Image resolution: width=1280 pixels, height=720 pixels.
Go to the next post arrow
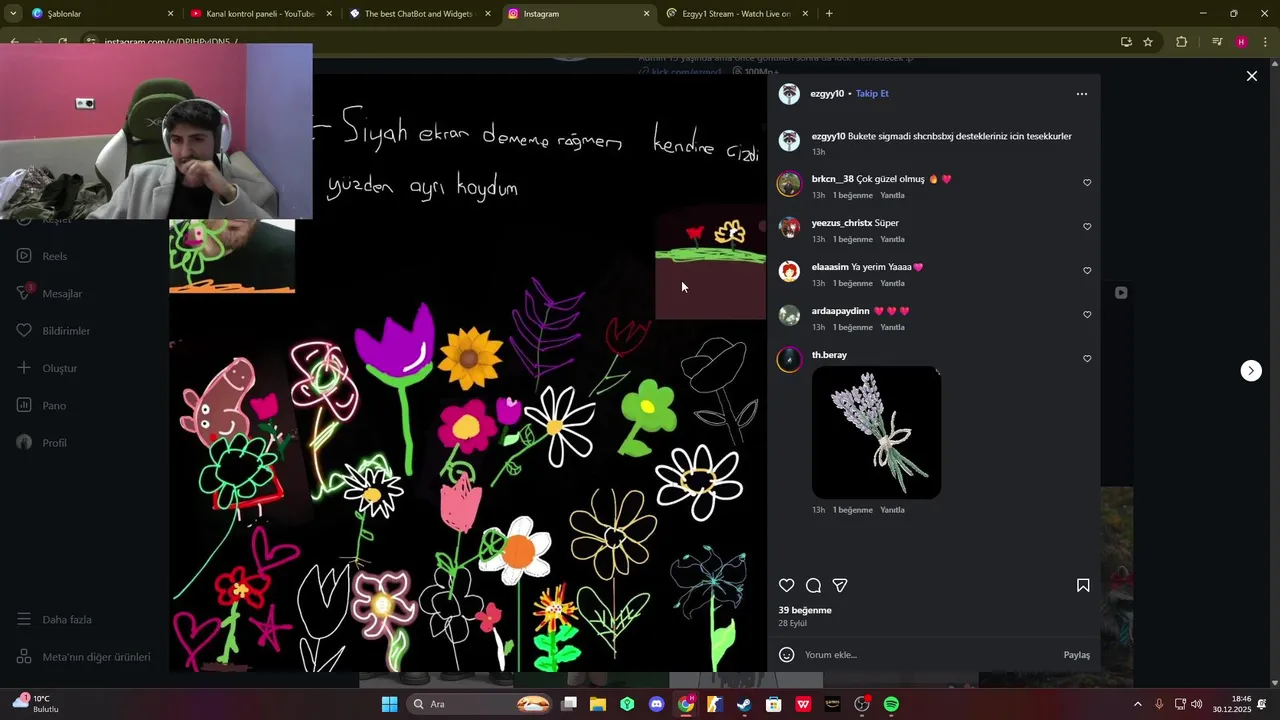click(x=1251, y=371)
